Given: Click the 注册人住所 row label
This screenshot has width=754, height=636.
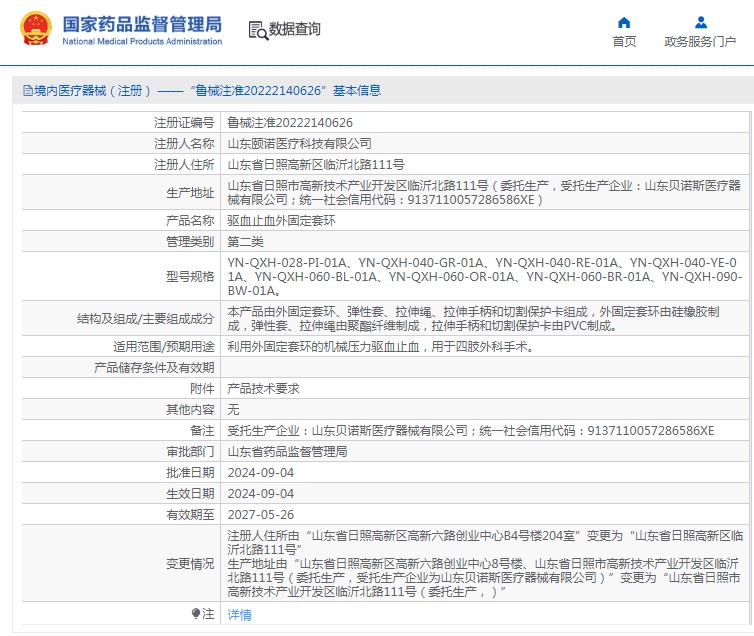Looking at the screenshot, I should (184, 165).
